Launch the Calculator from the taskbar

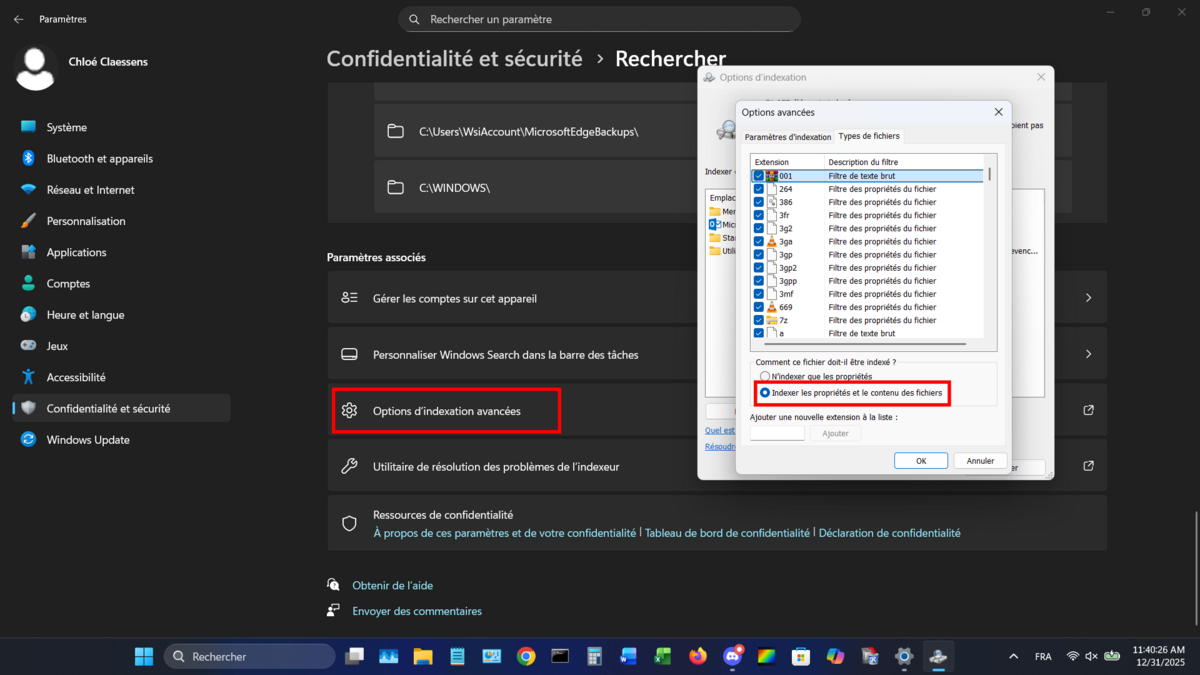[594, 656]
